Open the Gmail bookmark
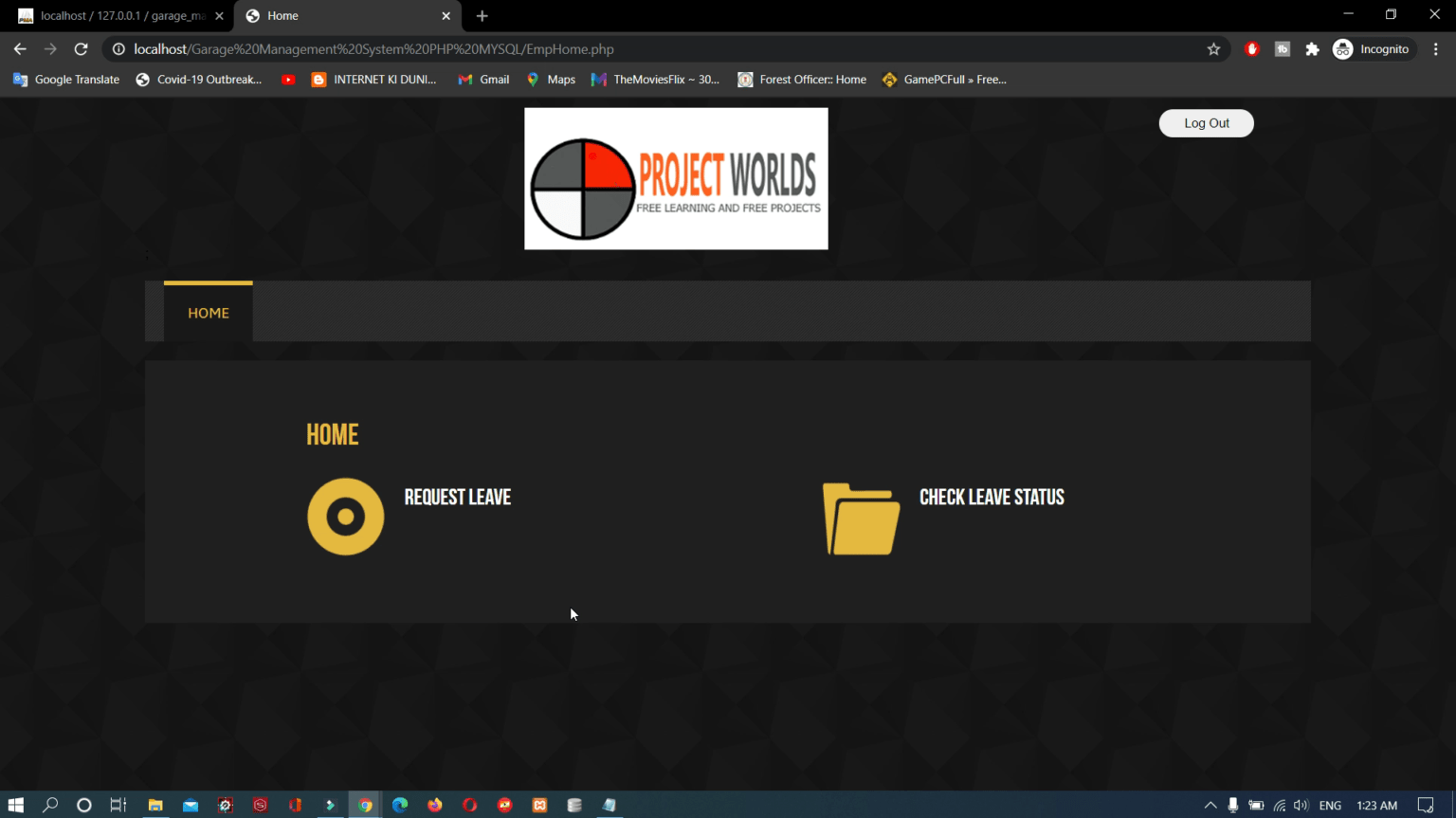Viewport: 1456px width, 818px height. pos(482,80)
